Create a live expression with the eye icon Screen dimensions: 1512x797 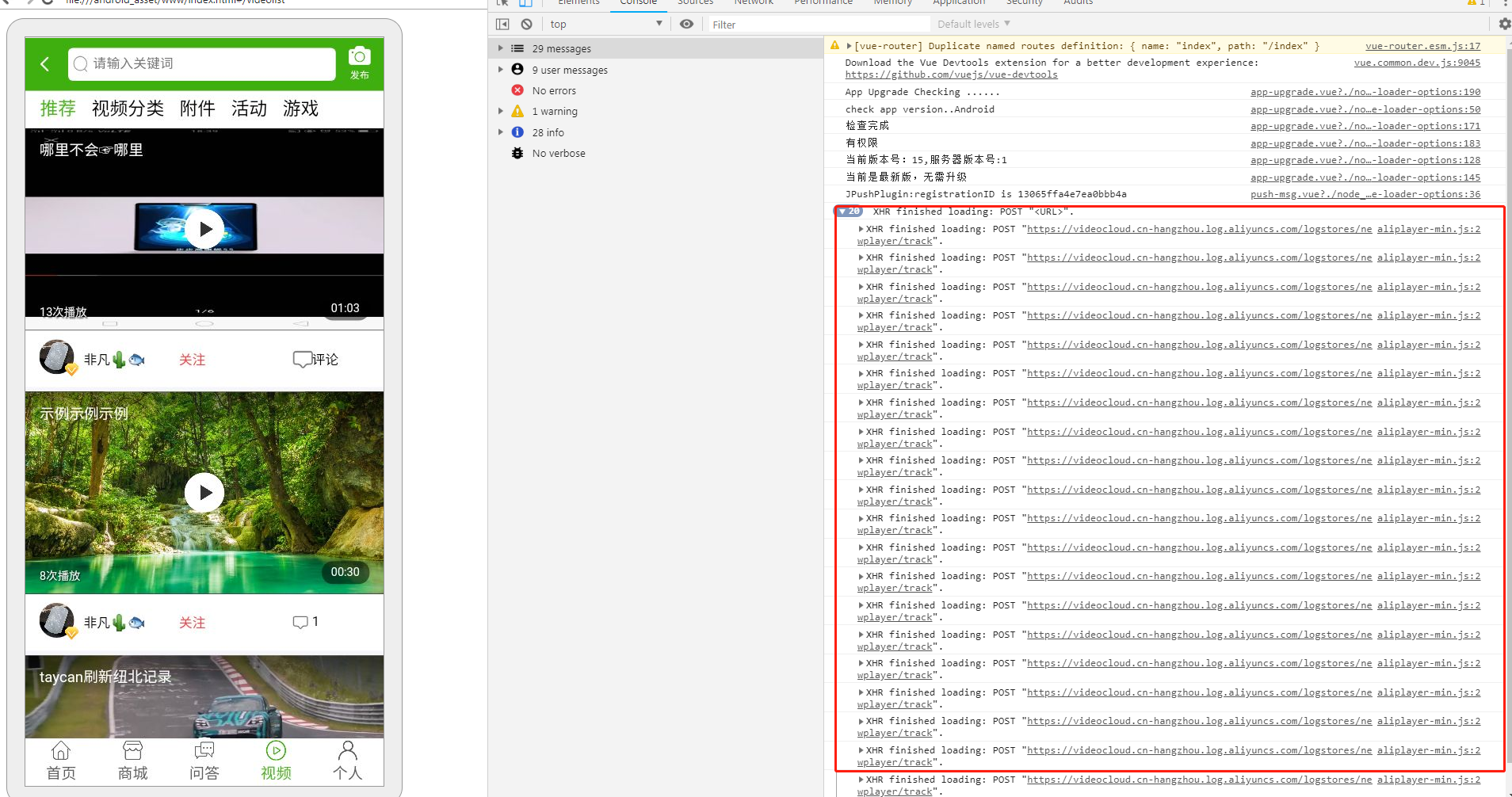click(686, 24)
